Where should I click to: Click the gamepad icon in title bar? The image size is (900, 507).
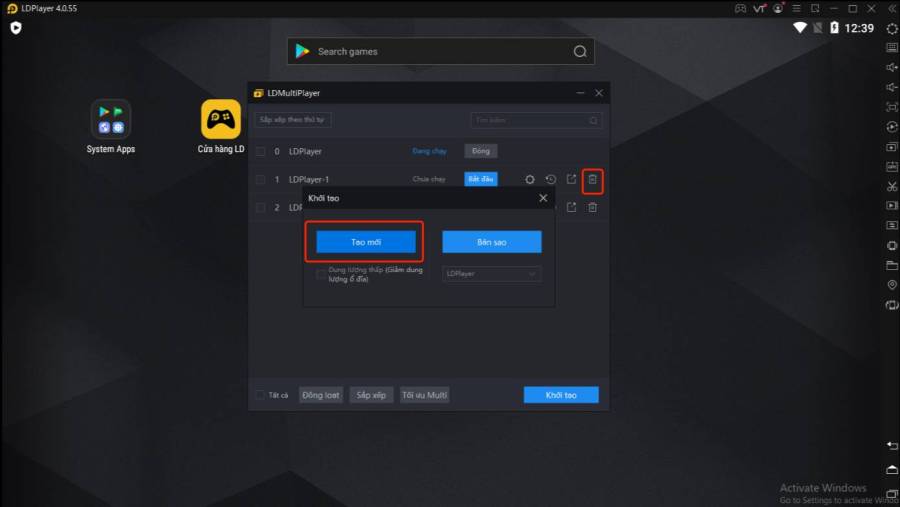pos(740,9)
